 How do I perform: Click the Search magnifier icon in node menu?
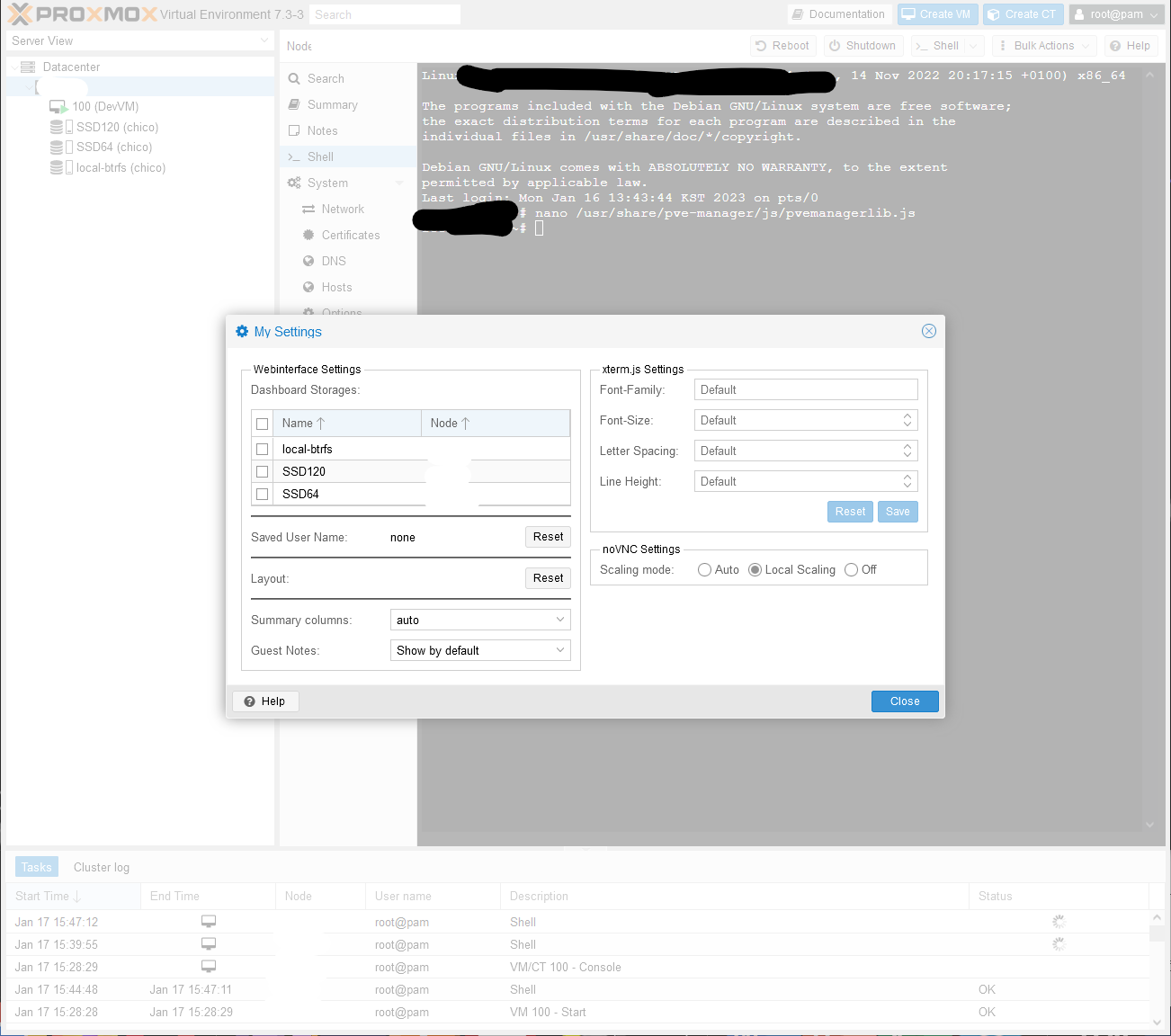pyautogui.click(x=294, y=79)
